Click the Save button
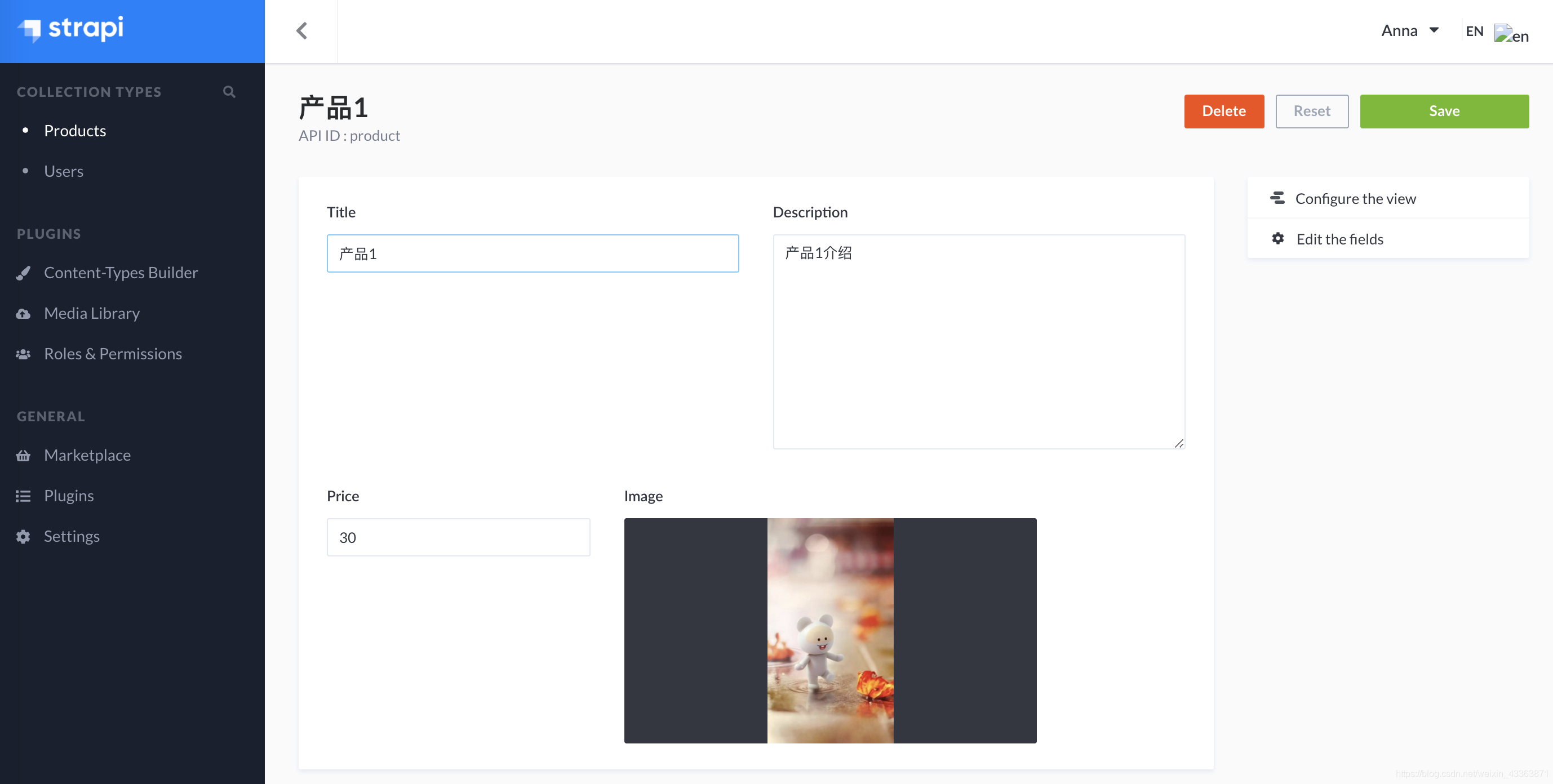Screen dimensions: 1553x784 [1444, 111]
